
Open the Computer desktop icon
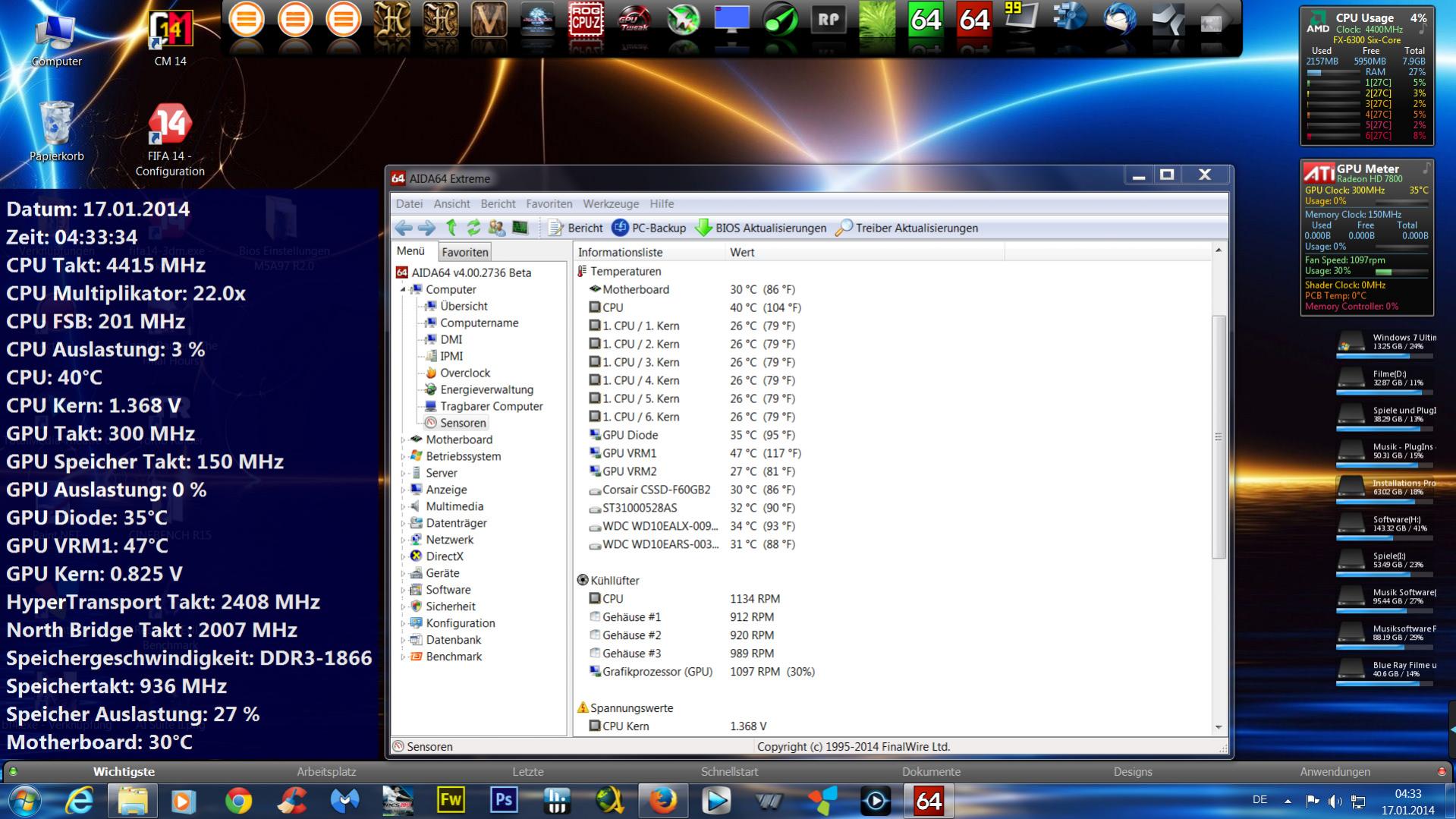(57, 39)
